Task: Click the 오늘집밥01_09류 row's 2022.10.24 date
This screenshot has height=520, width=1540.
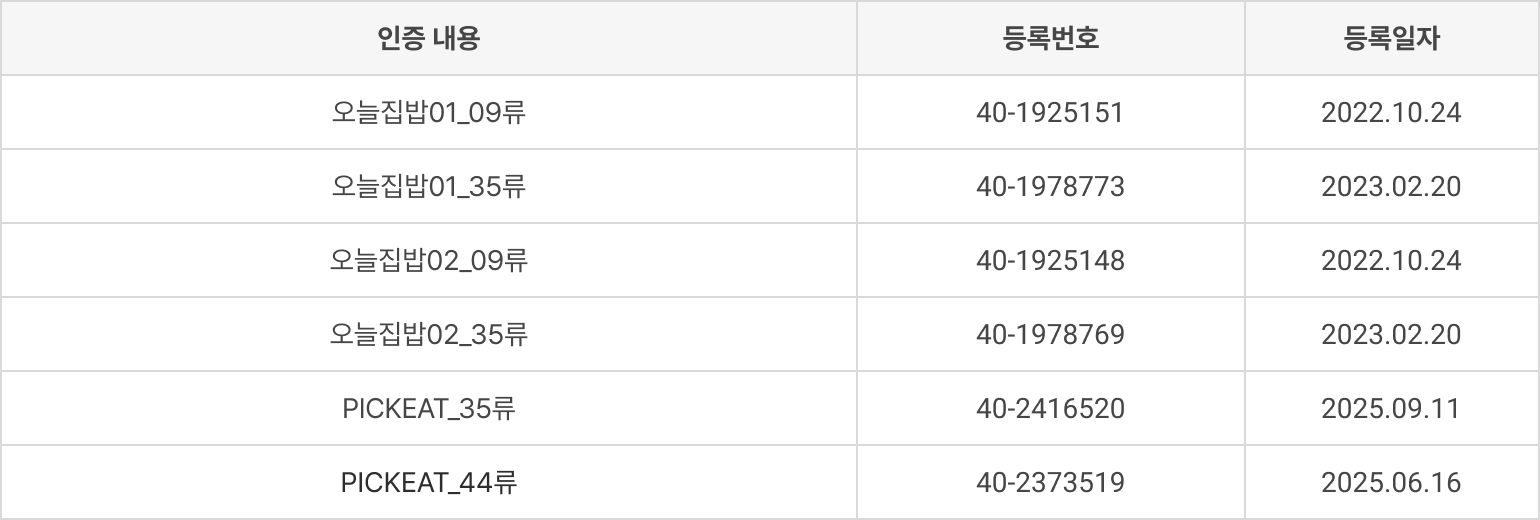Action: click(1391, 113)
